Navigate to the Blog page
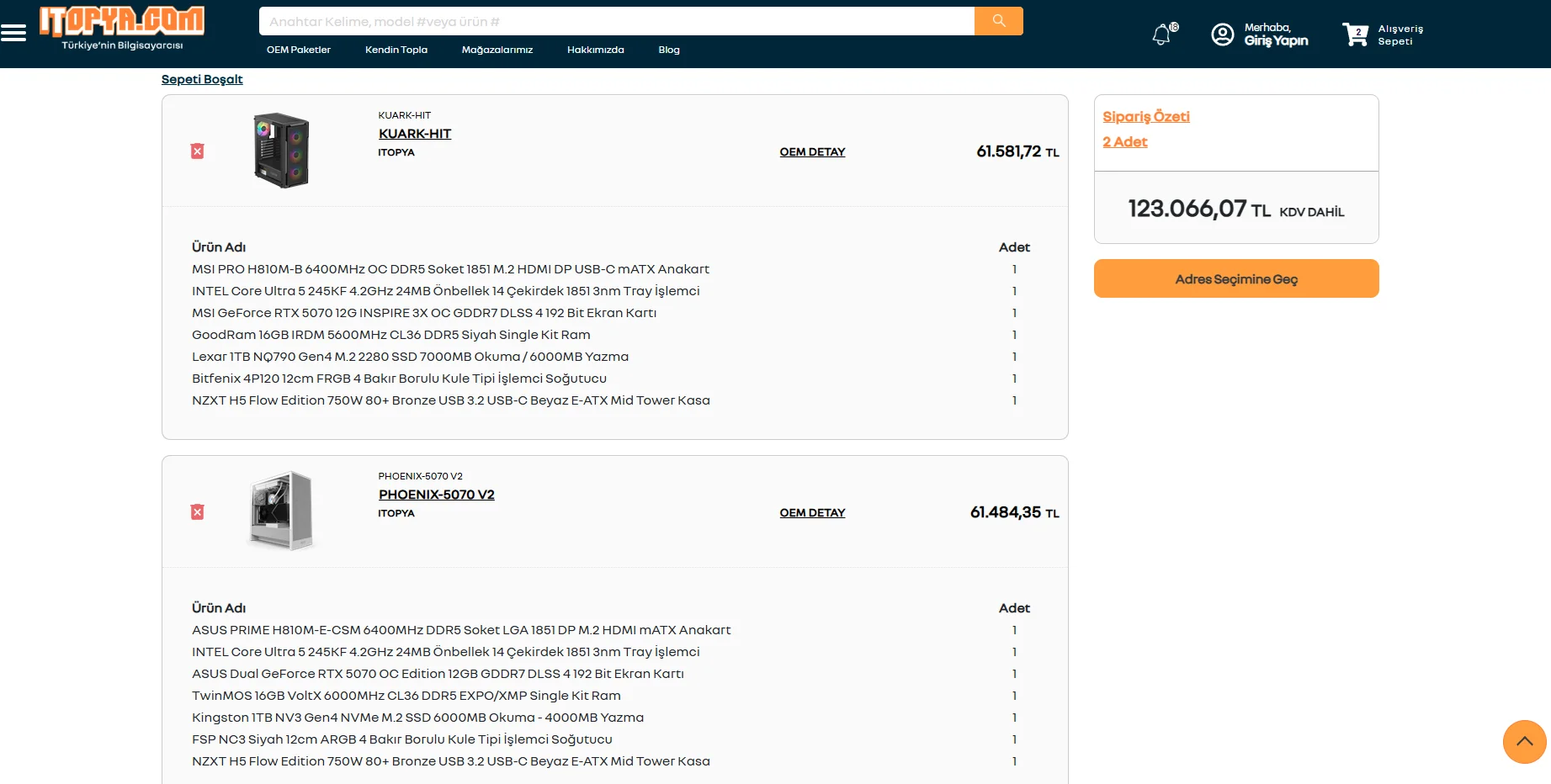The height and width of the screenshot is (784, 1551). (669, 50)
